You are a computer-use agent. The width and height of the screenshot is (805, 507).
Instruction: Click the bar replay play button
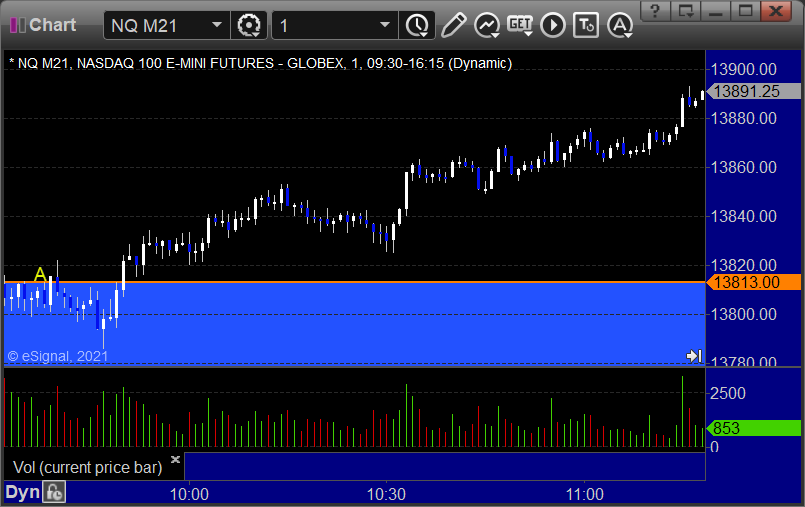(553, 25)
